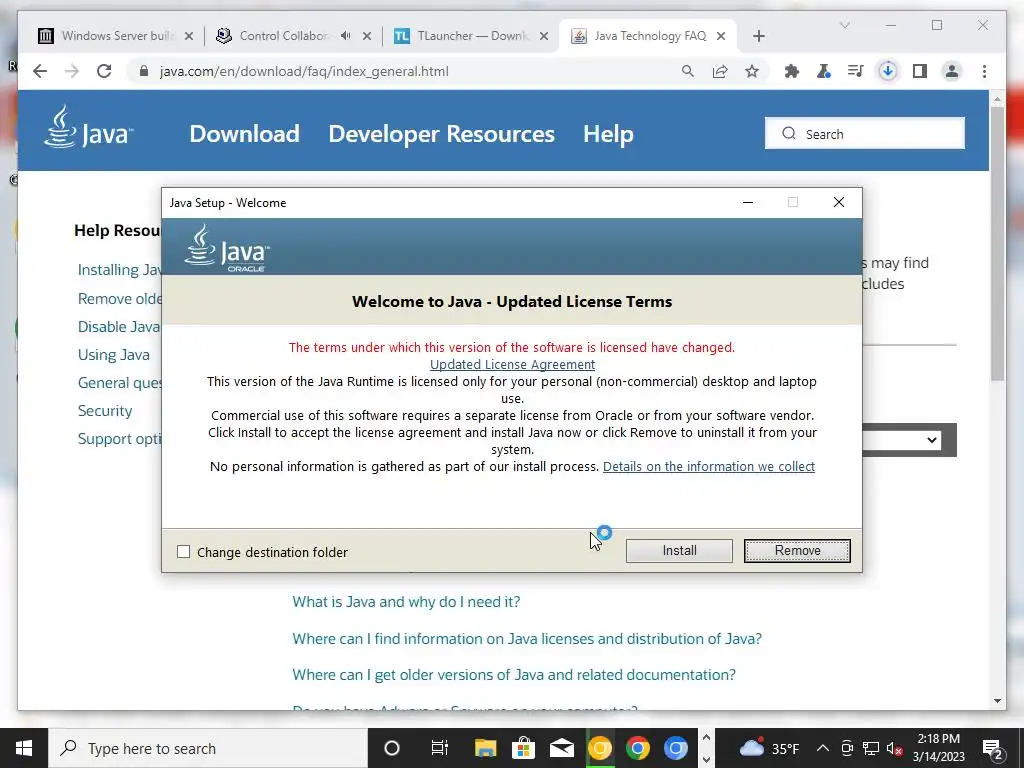This screenshot has width=1024, height=768.
Task: Open Developer Resources menu
Action: pos(441,134)
